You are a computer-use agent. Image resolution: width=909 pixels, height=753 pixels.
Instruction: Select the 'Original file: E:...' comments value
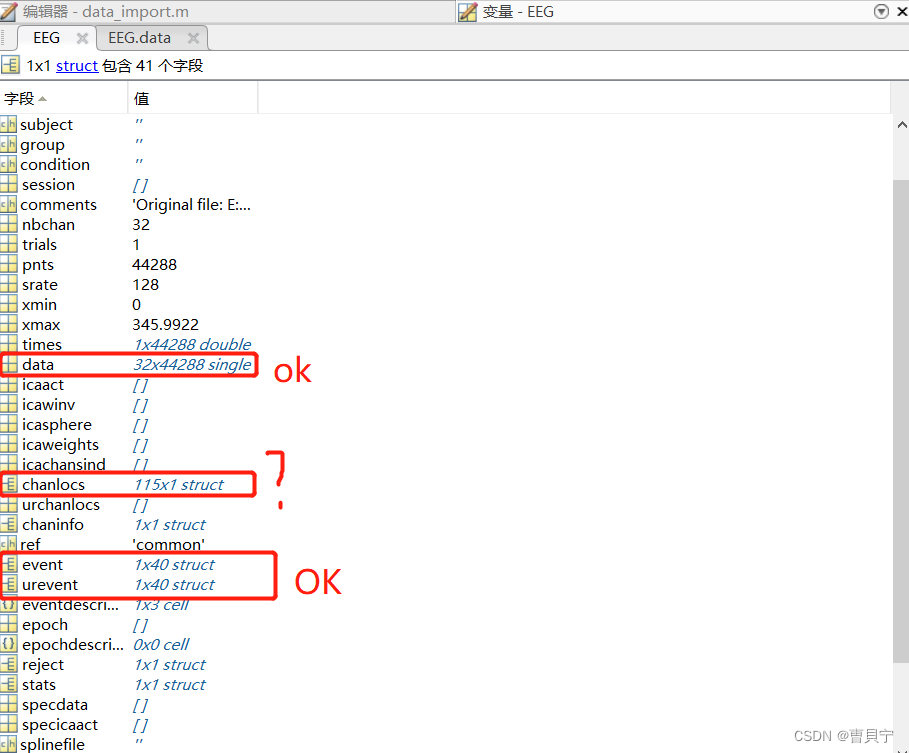(x=192, y=205)
